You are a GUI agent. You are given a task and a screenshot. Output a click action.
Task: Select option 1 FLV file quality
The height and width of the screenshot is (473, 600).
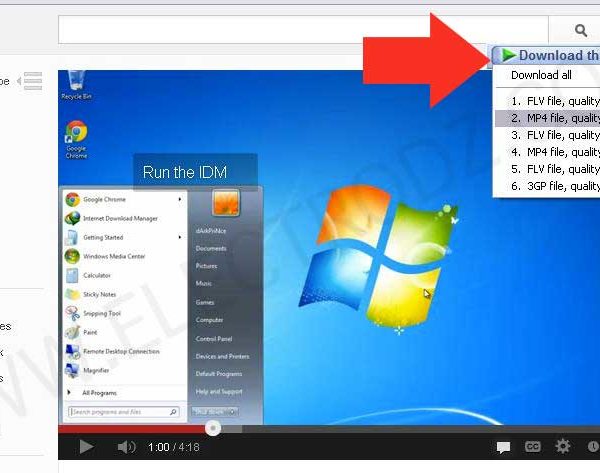[547, 101]
